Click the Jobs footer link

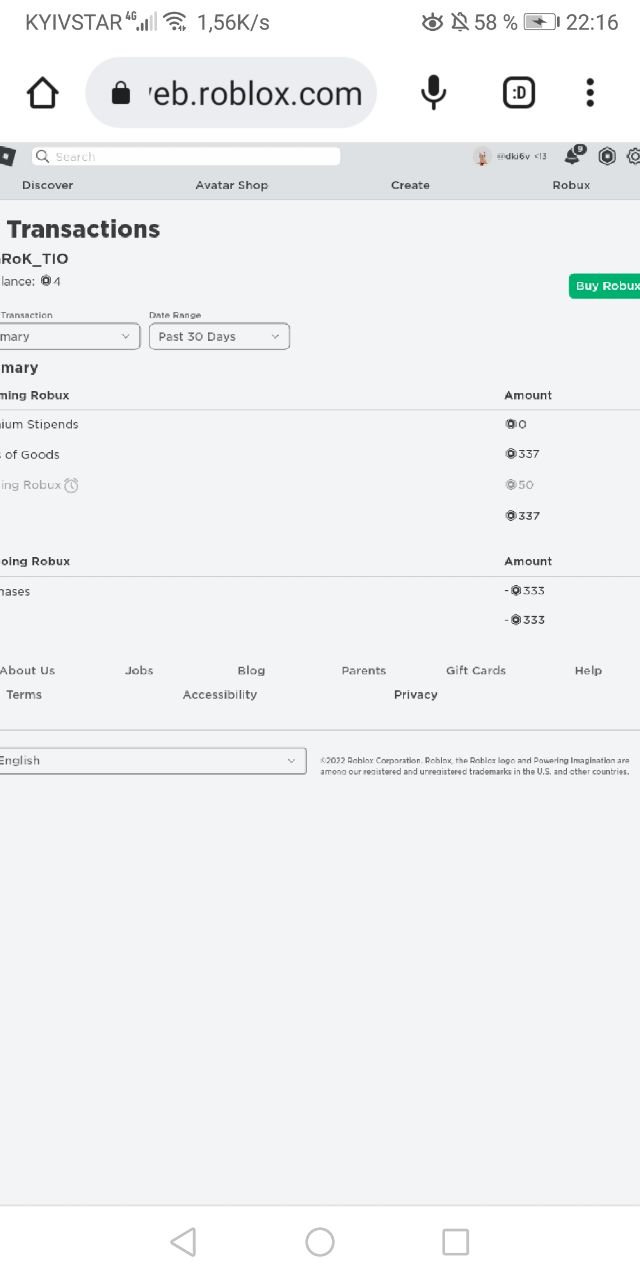point(139,671)
